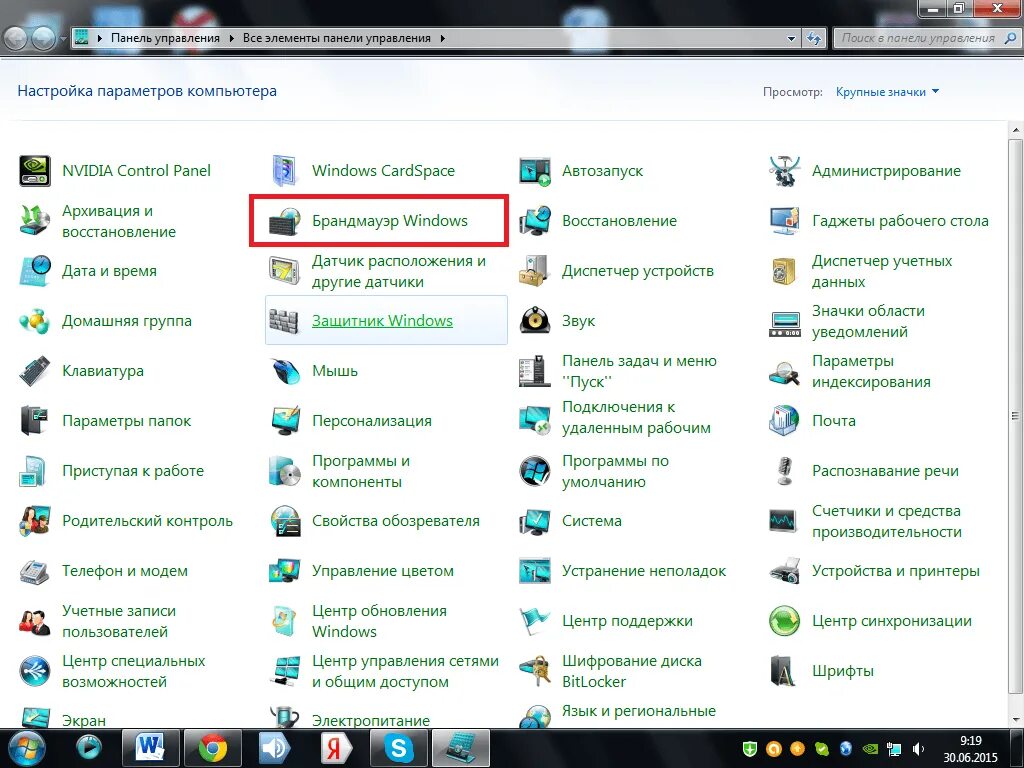Open the Центр поддержки flag icon
The width and height of the screenshot is (1024, 768).
(x=535, y=620)
